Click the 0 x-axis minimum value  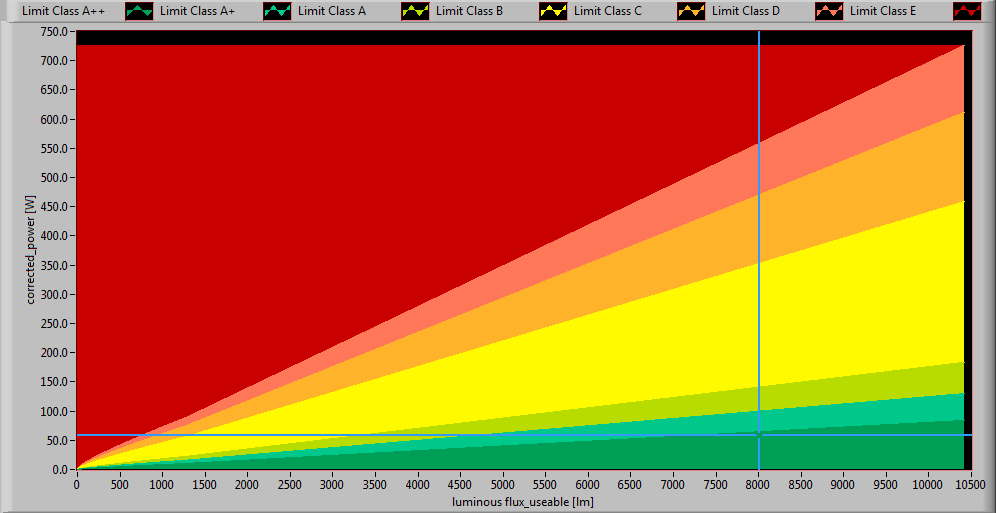coord(77,484)
